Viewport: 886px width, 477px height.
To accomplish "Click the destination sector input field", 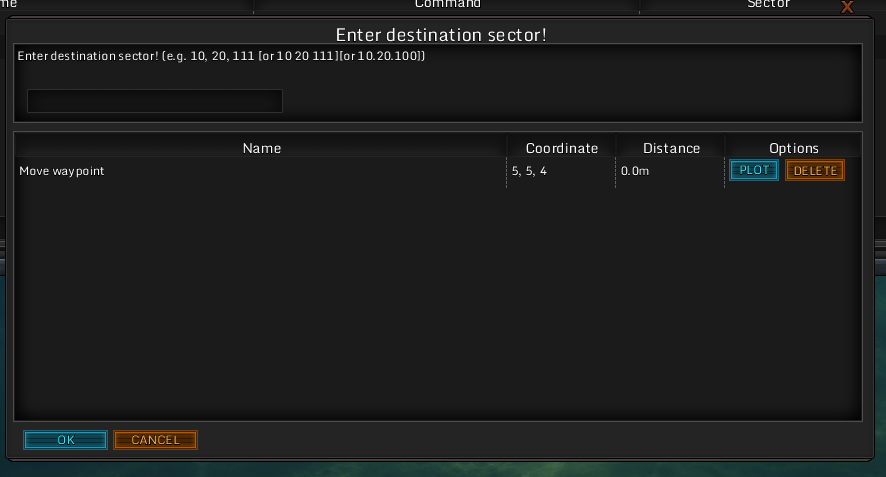I will pyautogui.click(x=155, y=101).
